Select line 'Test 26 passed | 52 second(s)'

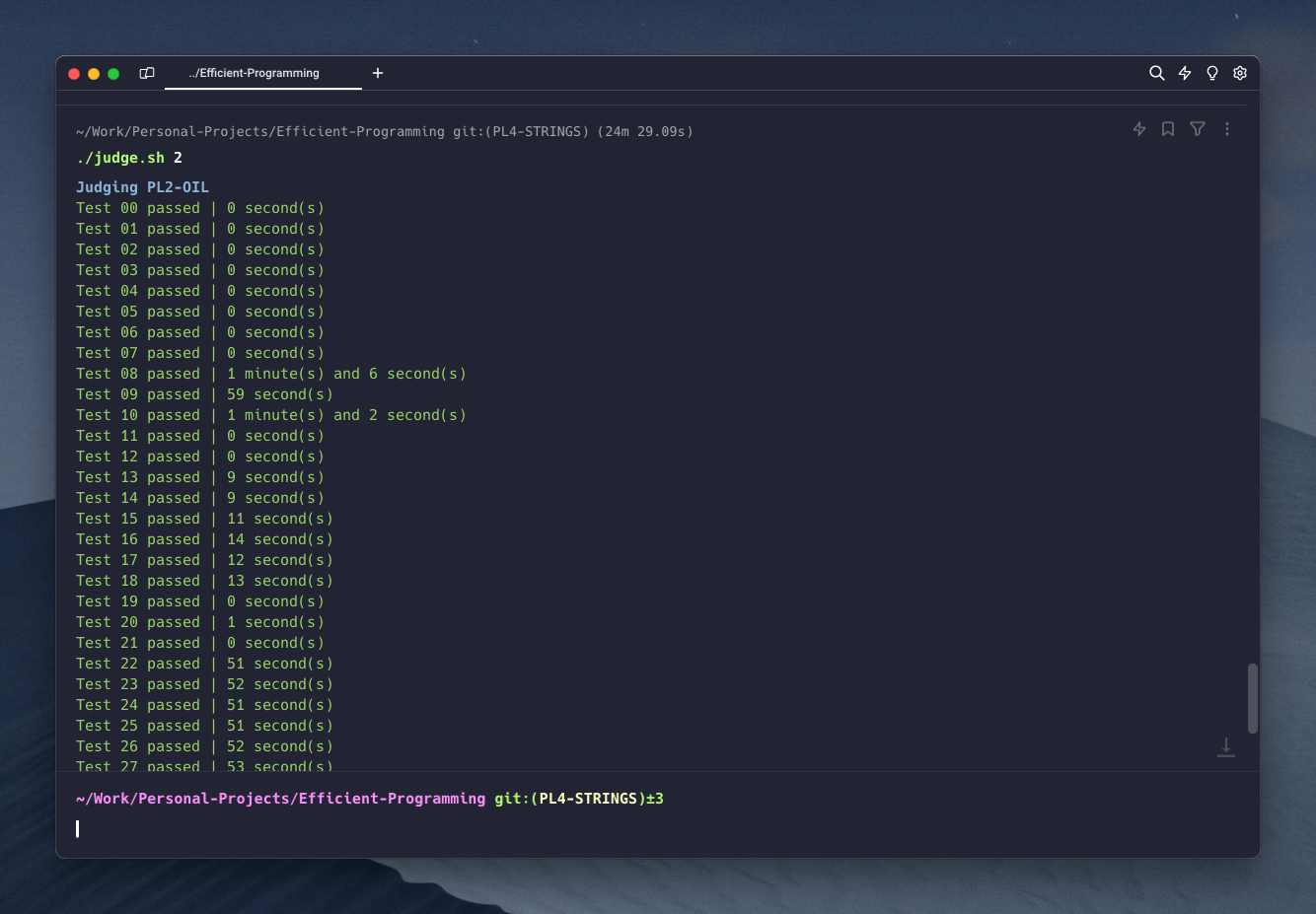pos(204,746)
